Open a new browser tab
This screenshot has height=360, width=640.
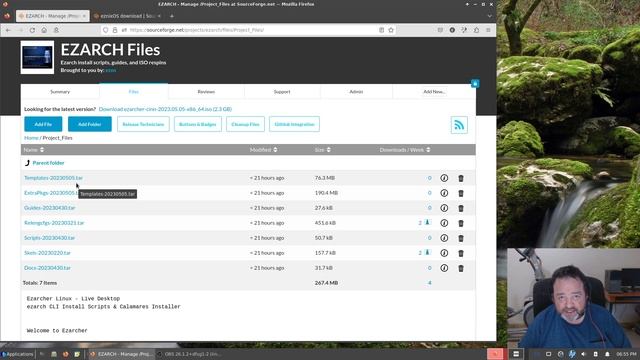[172, 16]
